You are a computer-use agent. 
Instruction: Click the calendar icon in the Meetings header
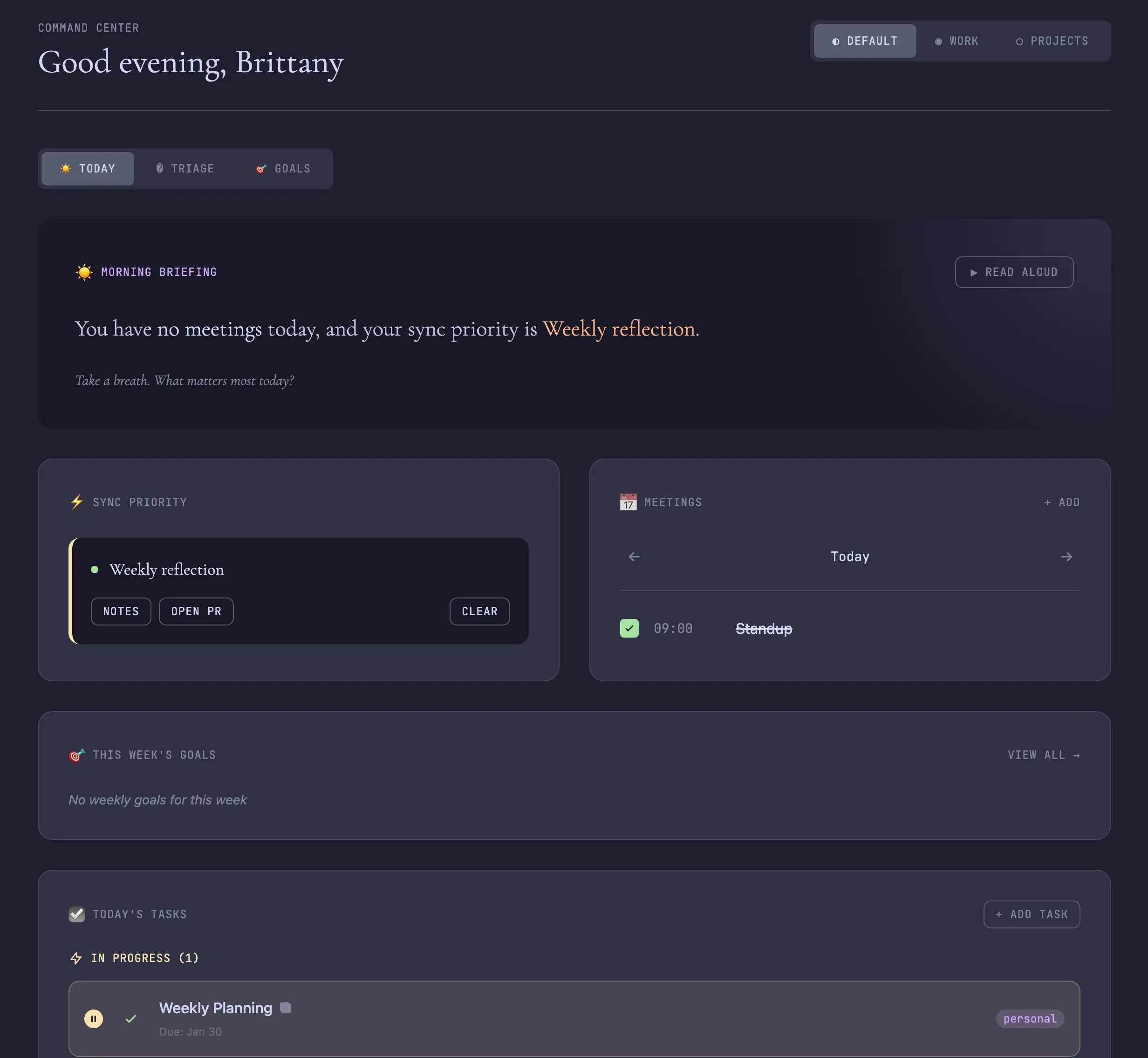click(628, 502)
